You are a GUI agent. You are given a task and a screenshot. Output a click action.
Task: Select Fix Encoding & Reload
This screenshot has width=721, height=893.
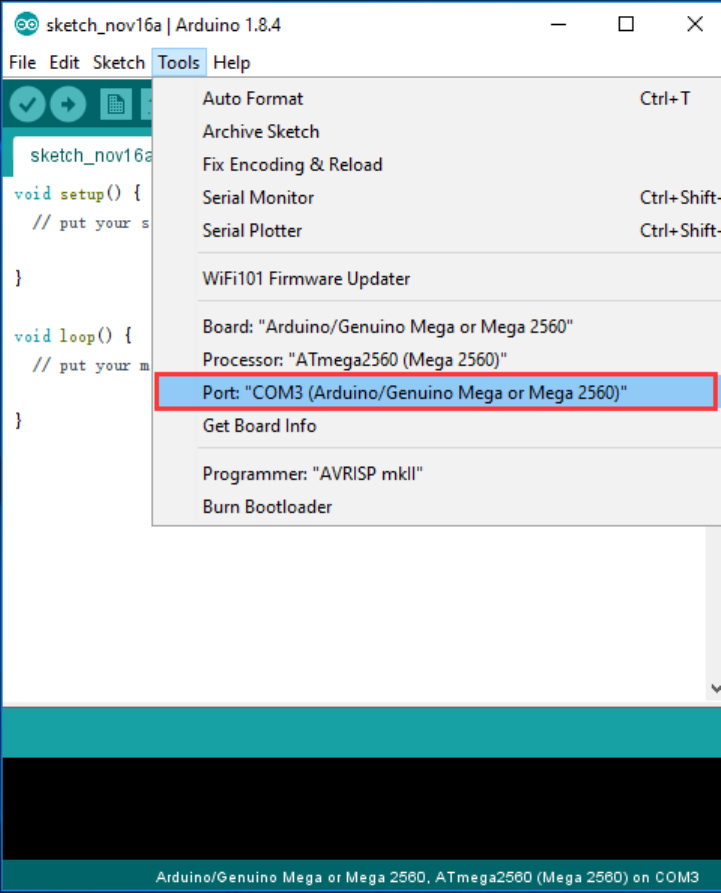click(436, 165)
